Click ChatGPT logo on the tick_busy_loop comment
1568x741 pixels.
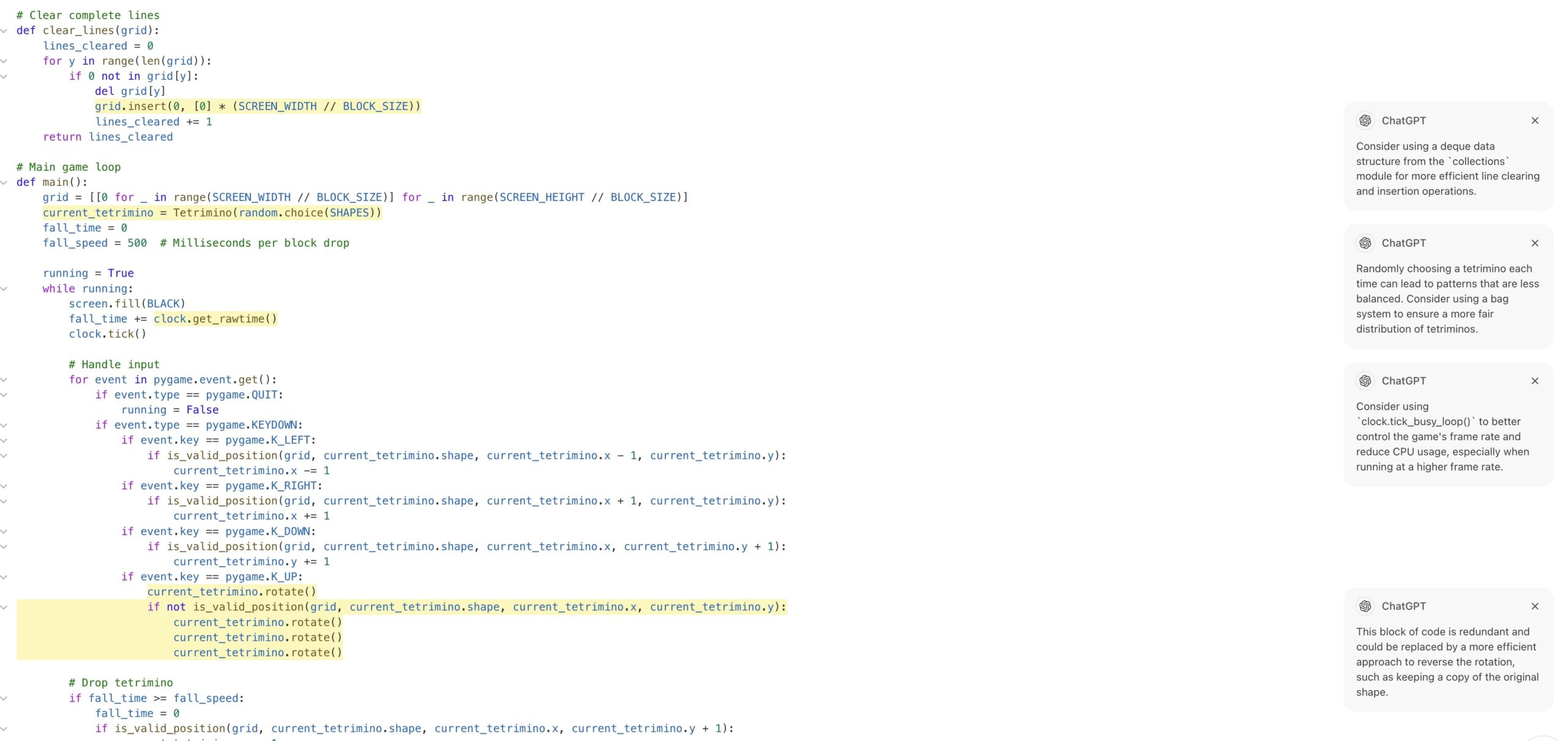pyautogui.click(x=1365, y=381)
